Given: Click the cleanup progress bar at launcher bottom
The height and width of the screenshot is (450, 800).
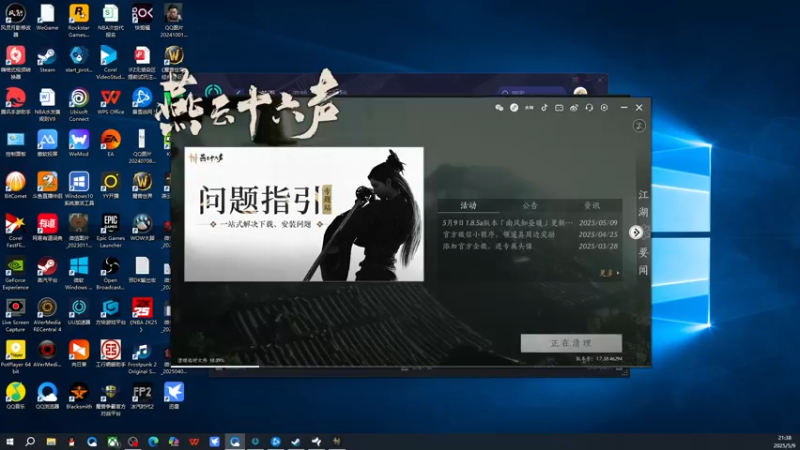Looking at the screenshot, I should click(411, 366).
